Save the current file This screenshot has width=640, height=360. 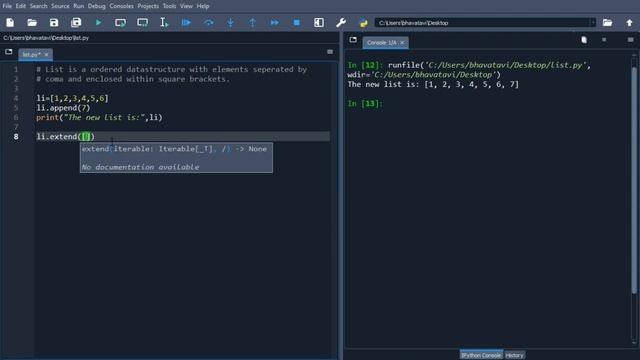point(54,23)
